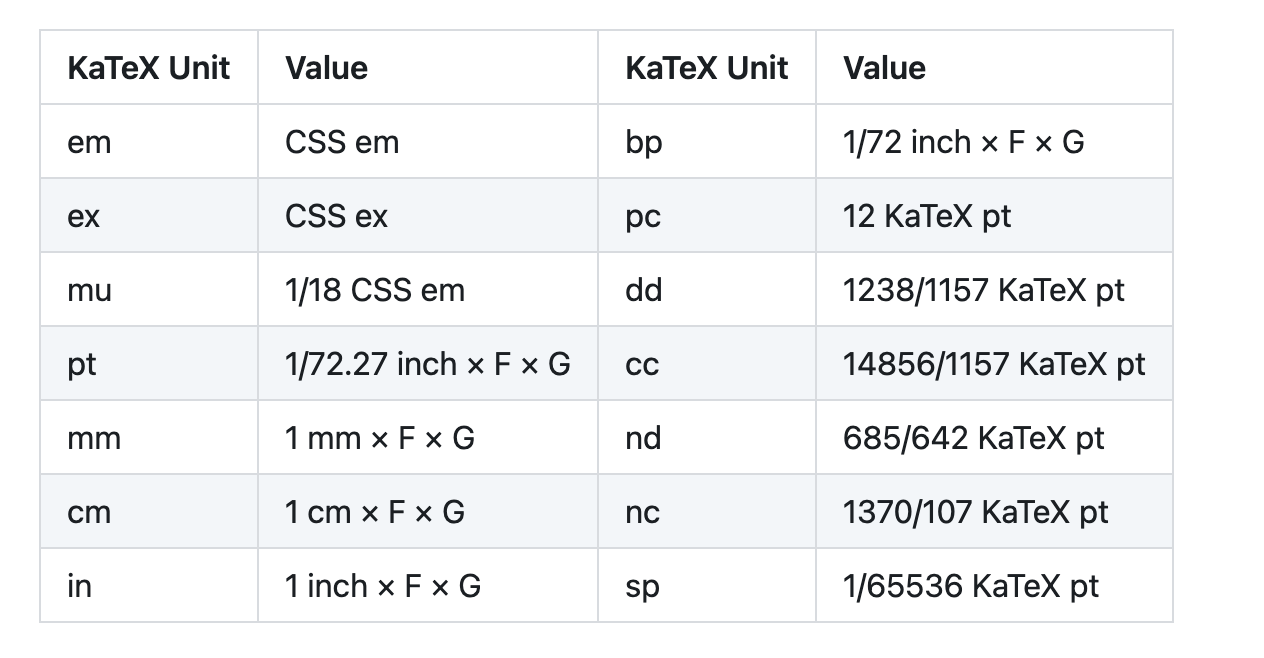Click the "dd" unit cell

pyautogui.click(x=643, y=290)
